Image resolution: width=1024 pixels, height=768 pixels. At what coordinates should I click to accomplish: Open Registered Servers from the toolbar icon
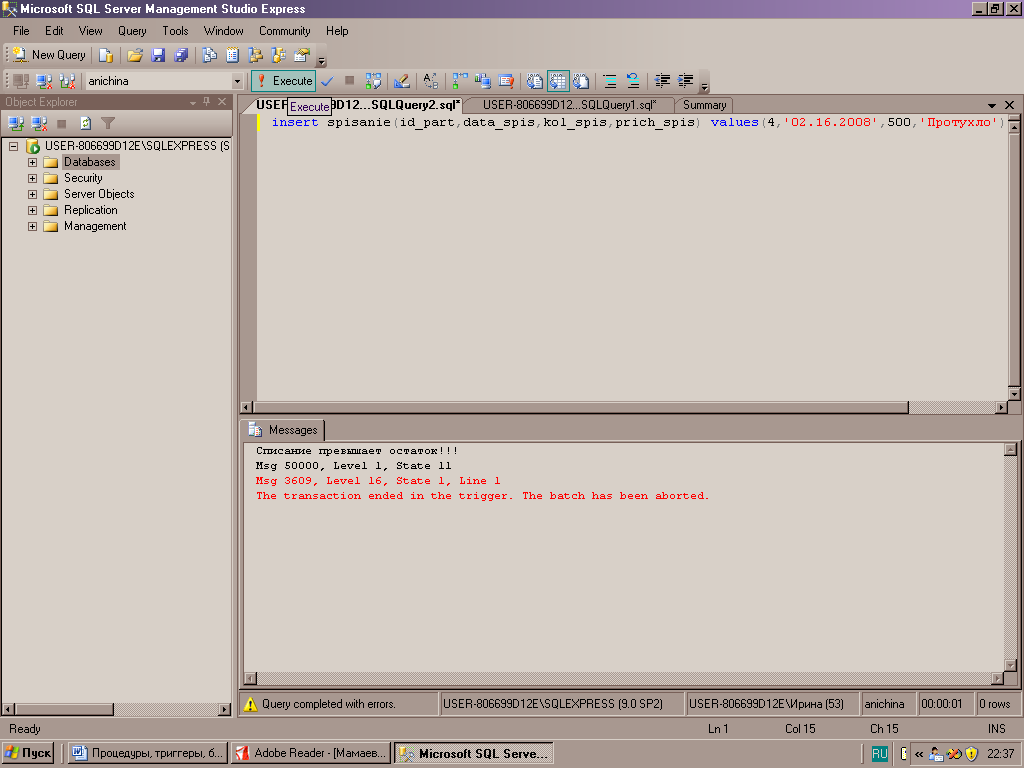(x=210, y=56)
